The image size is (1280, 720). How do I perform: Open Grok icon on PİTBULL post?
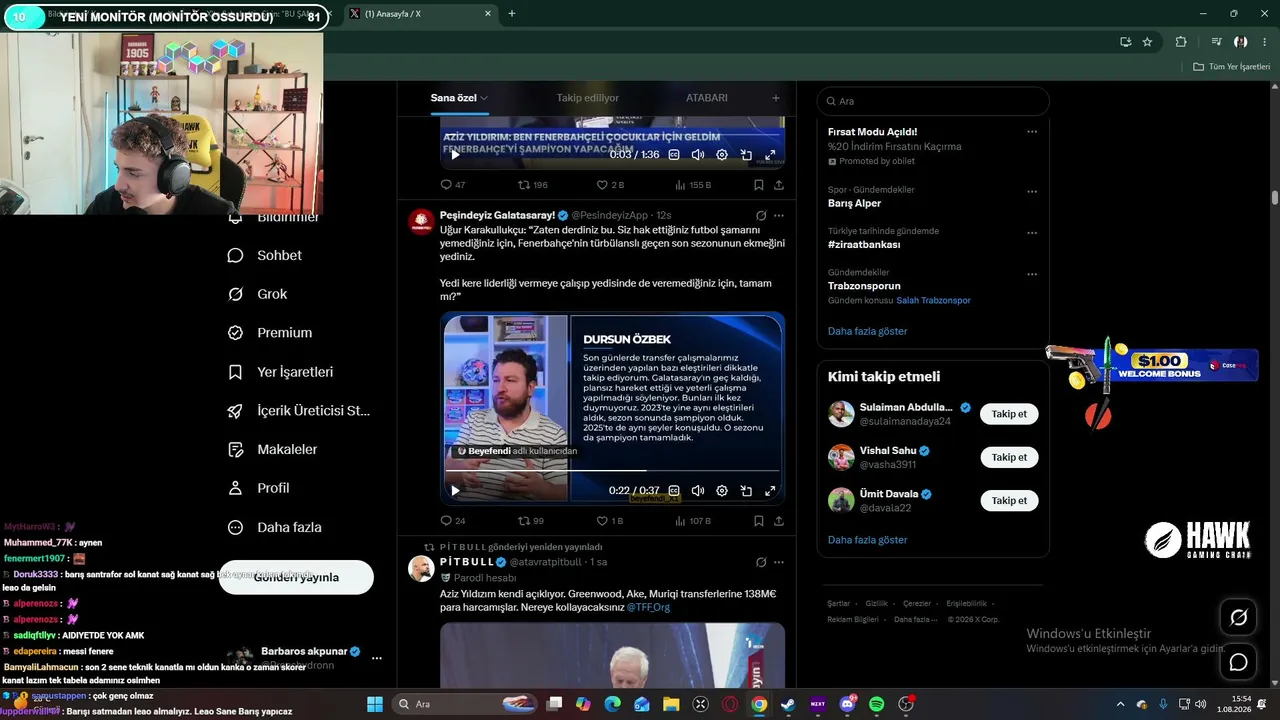click(x=761, y=562)
